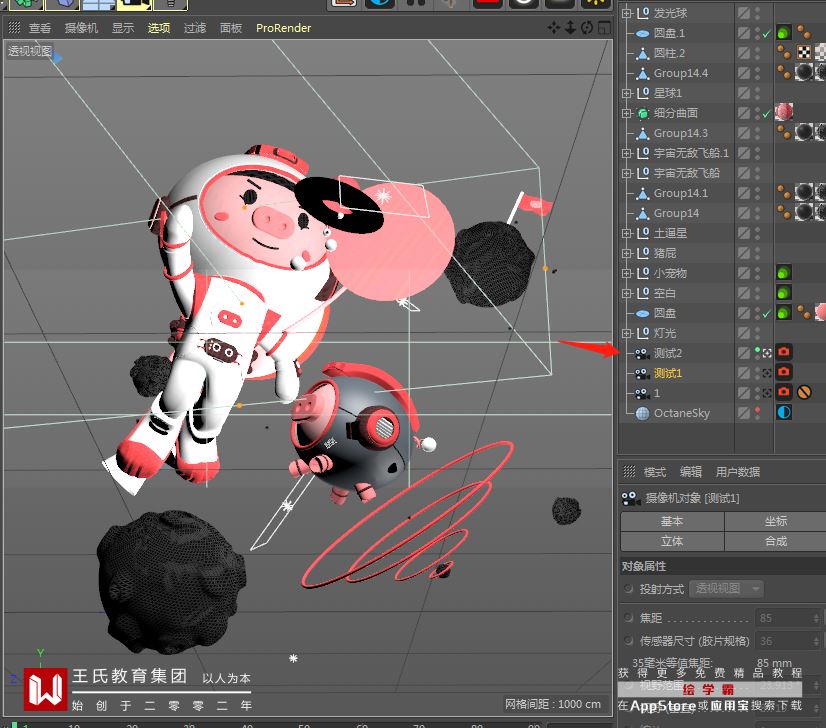Click the camera object icon of 测试1
Screen dimensions: 826x728
(642, 373)
